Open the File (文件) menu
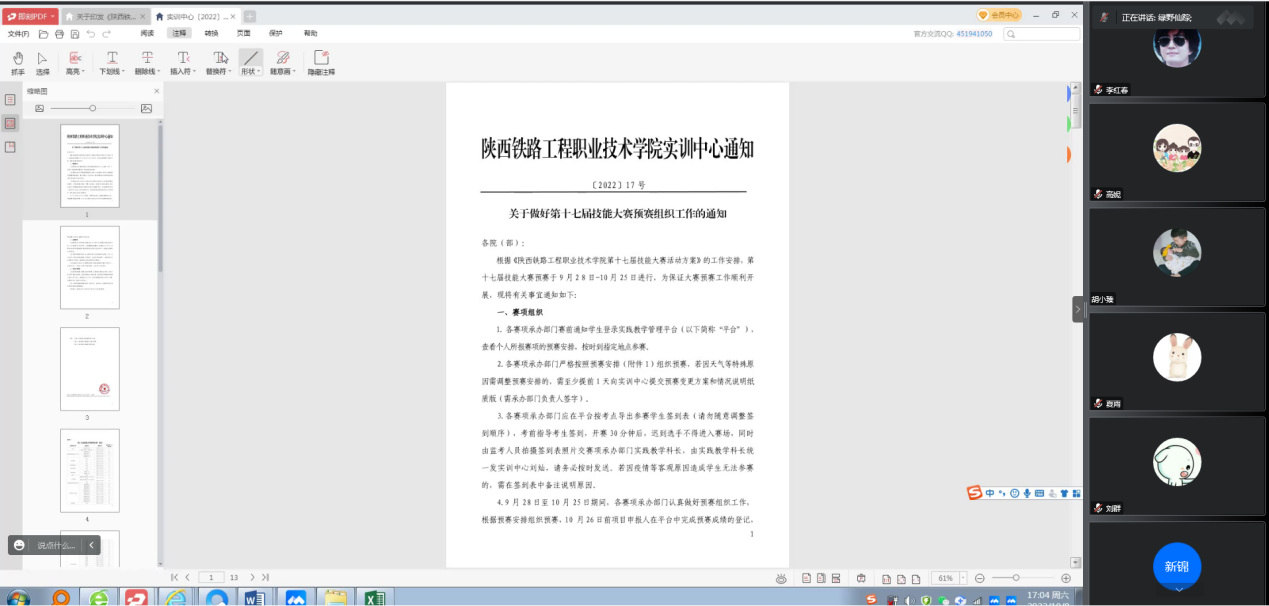 18,34
